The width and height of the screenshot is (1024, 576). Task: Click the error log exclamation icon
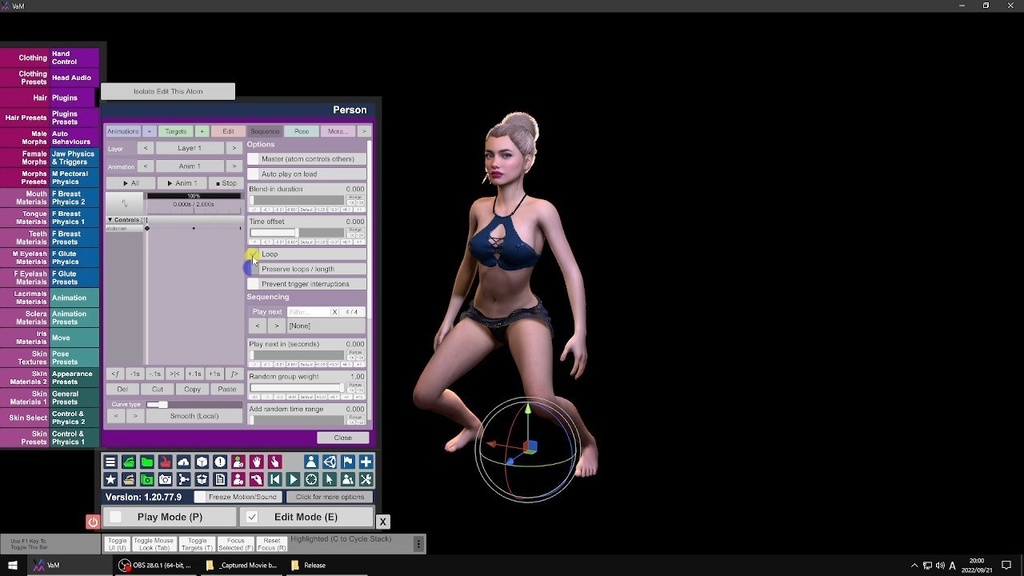click(x=219, y=462)
